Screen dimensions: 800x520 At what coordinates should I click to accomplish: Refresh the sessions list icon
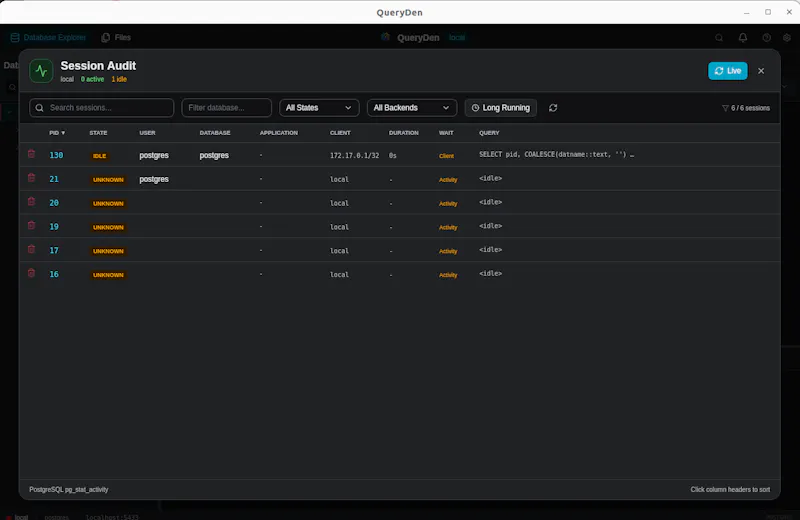point(553,108)
